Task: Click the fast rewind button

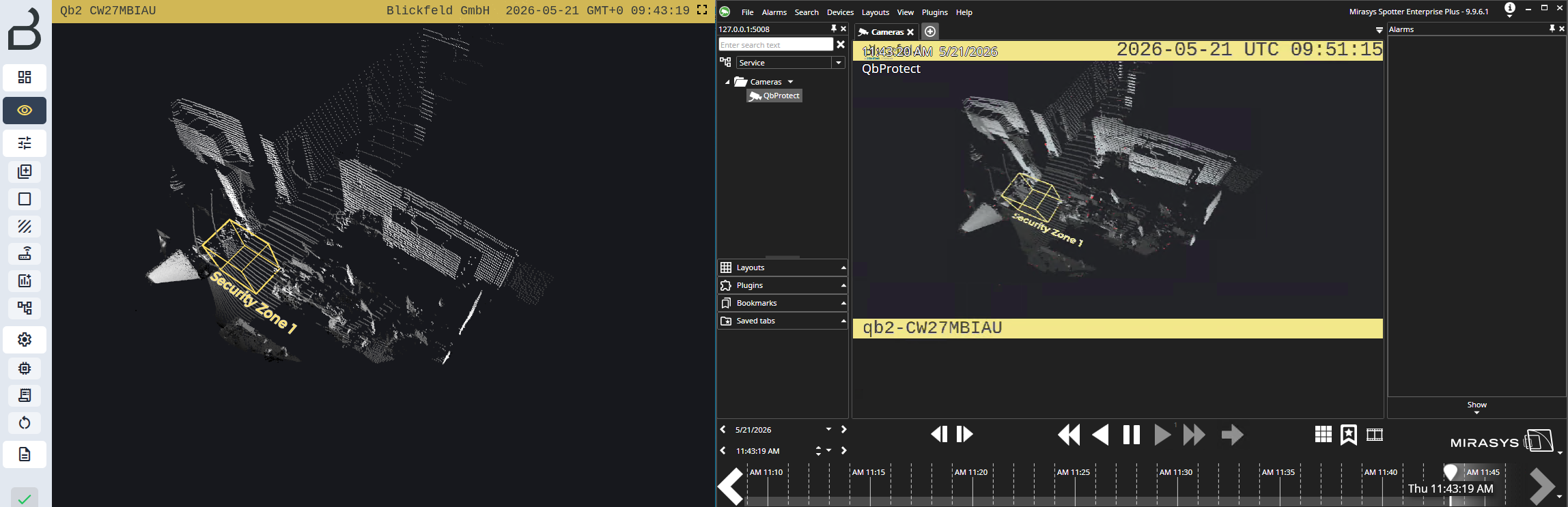Action: coord(1069,435)
